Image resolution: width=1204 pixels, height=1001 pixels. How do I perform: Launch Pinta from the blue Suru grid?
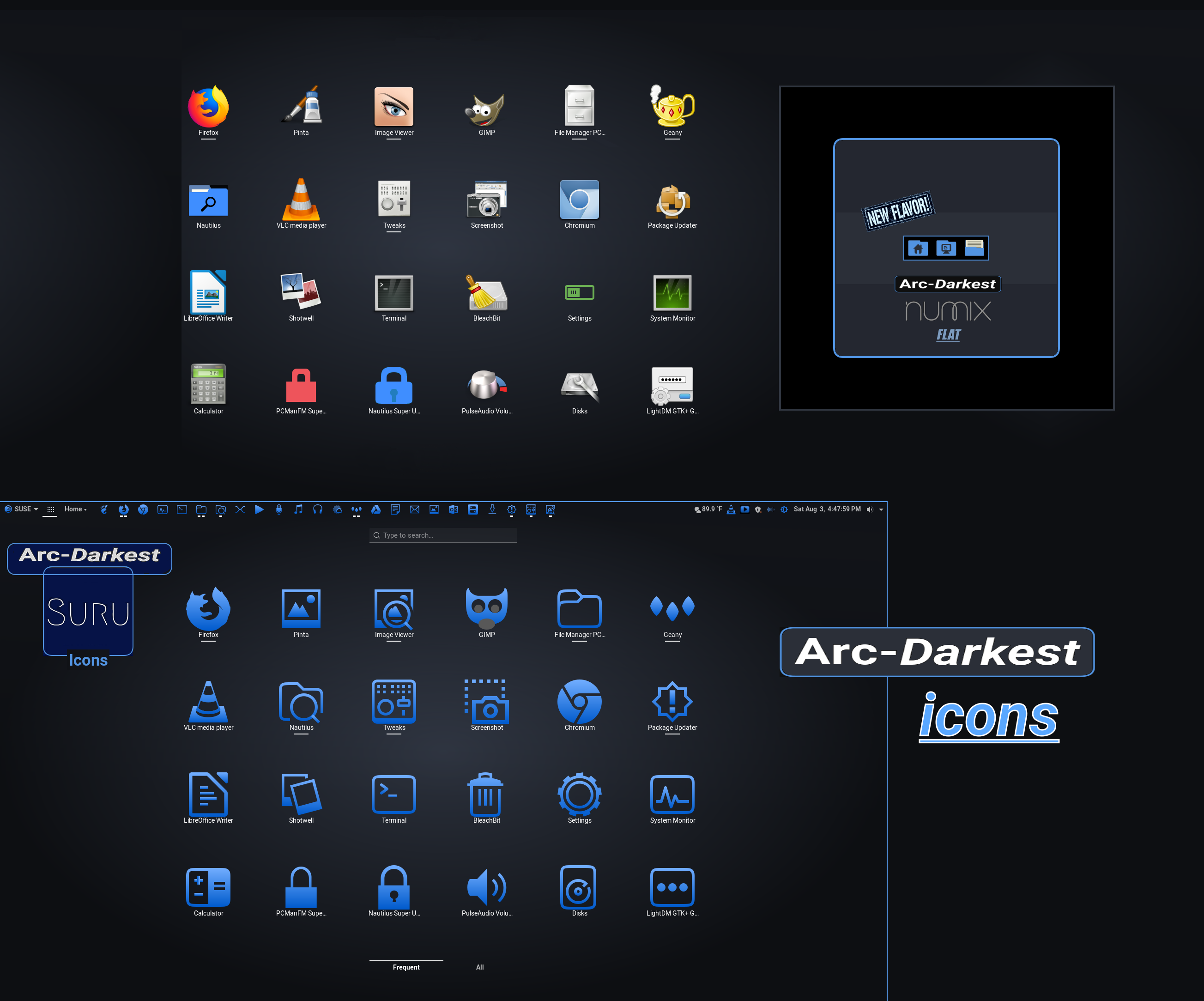pos(301,608)
